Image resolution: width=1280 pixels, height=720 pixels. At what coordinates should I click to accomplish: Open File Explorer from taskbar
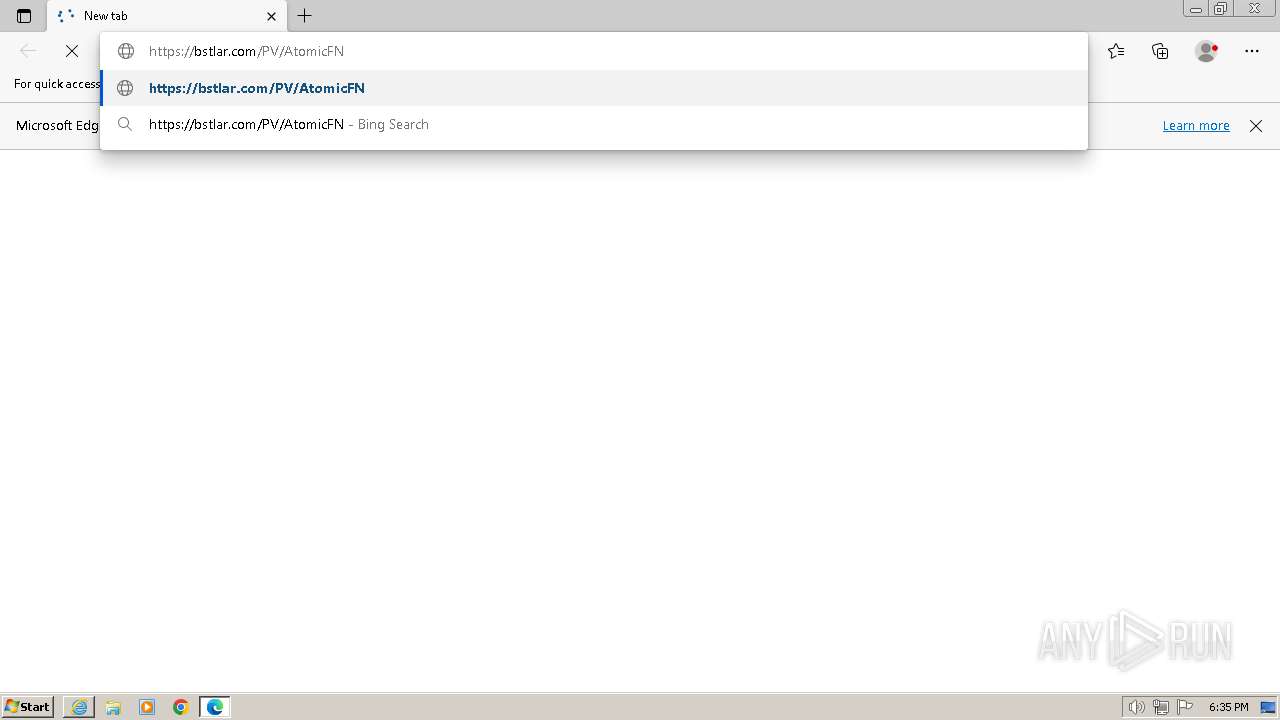click(x=113, y=707)
